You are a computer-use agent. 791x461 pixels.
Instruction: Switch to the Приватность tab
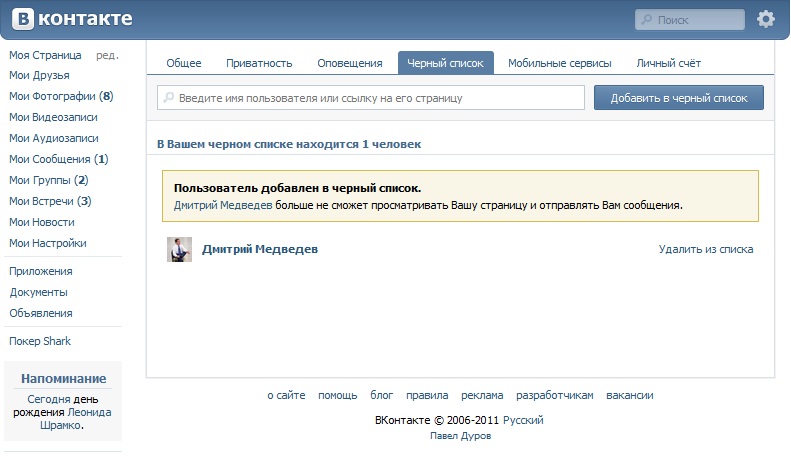259,63
